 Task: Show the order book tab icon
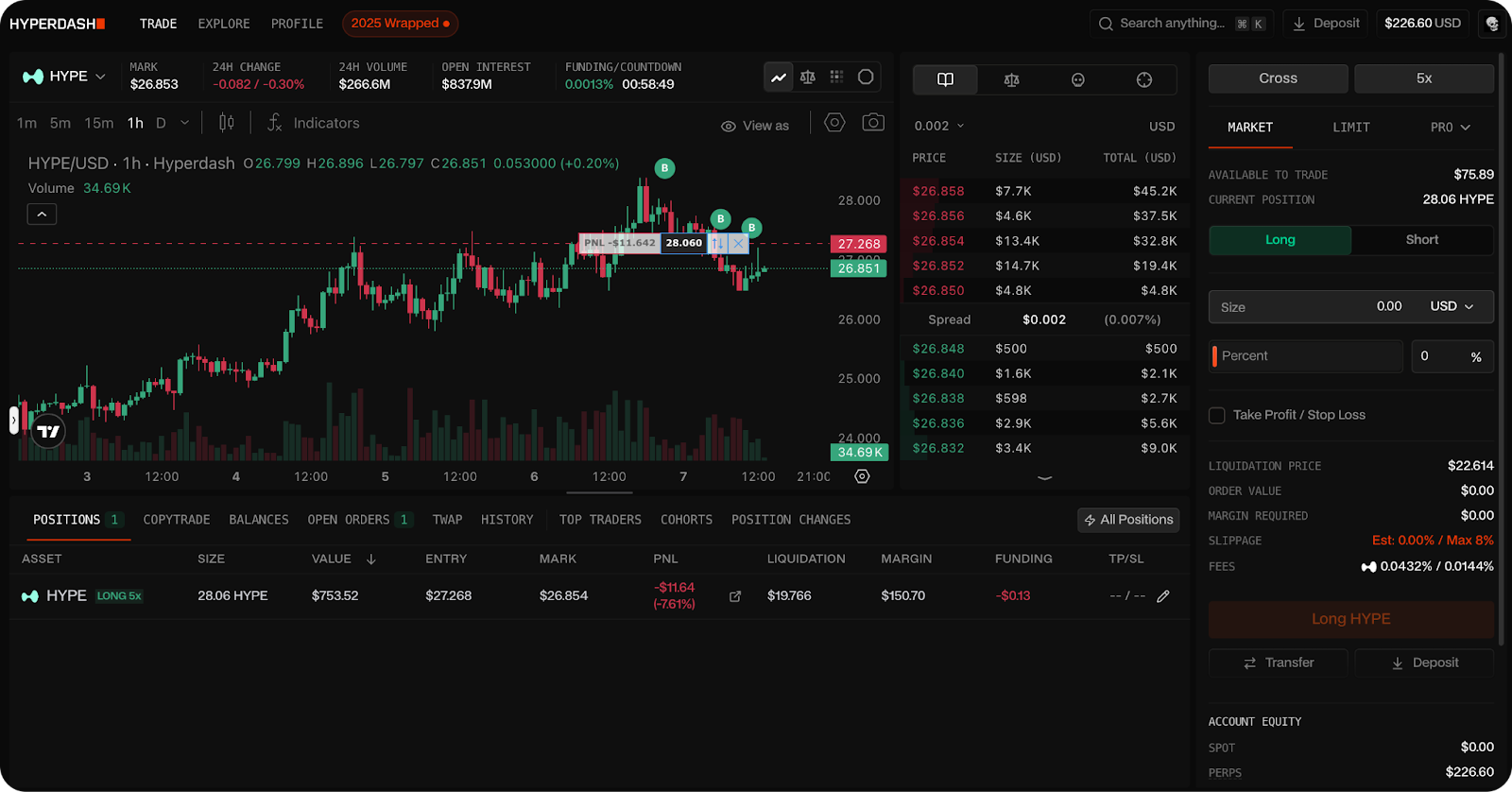(x=945, y=79)
